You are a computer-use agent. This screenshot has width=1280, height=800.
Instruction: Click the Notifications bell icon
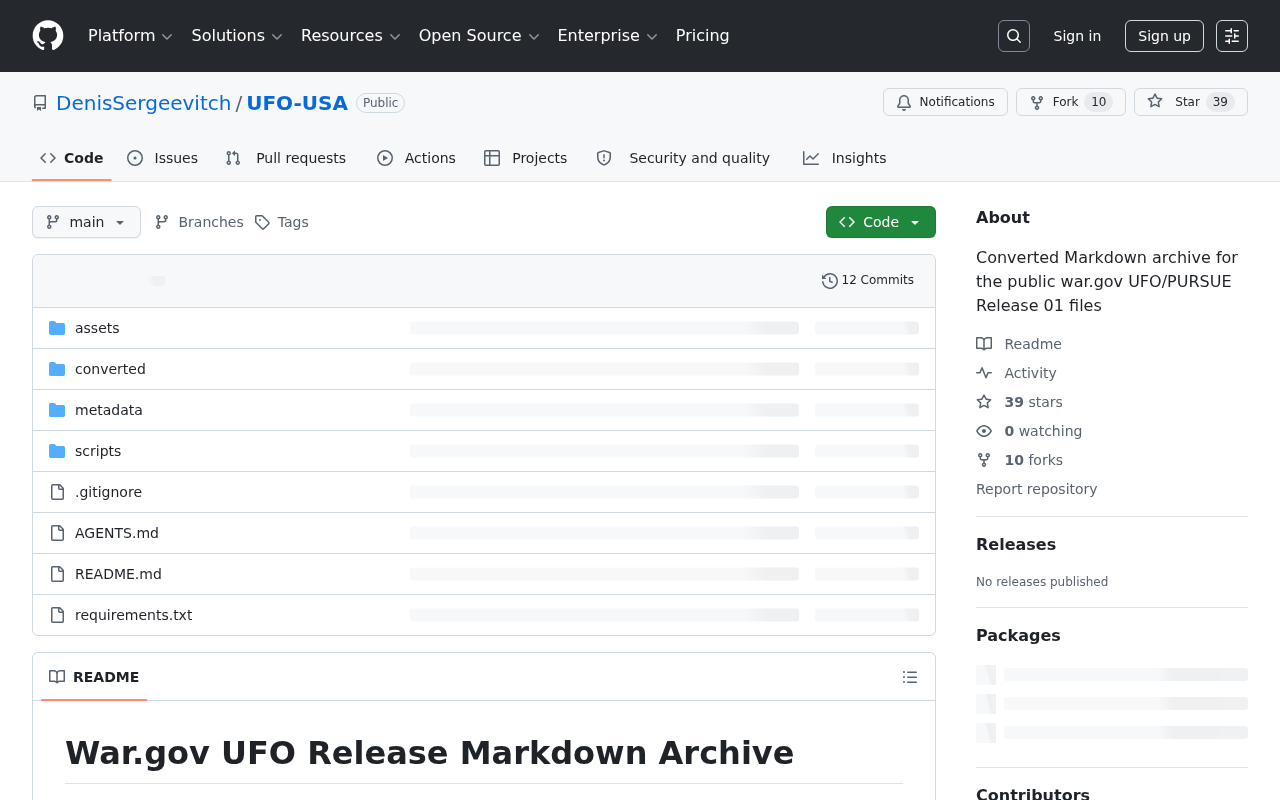pyautogui.click(x=904, y=102)
